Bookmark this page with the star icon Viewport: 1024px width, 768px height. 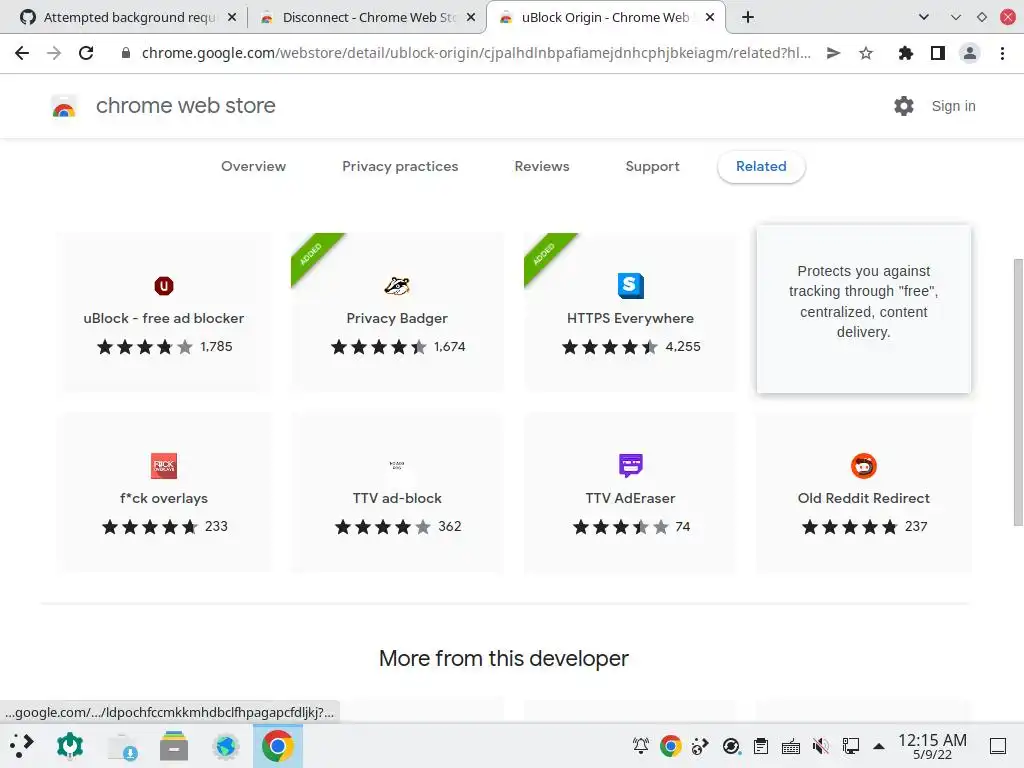[866, 53]
